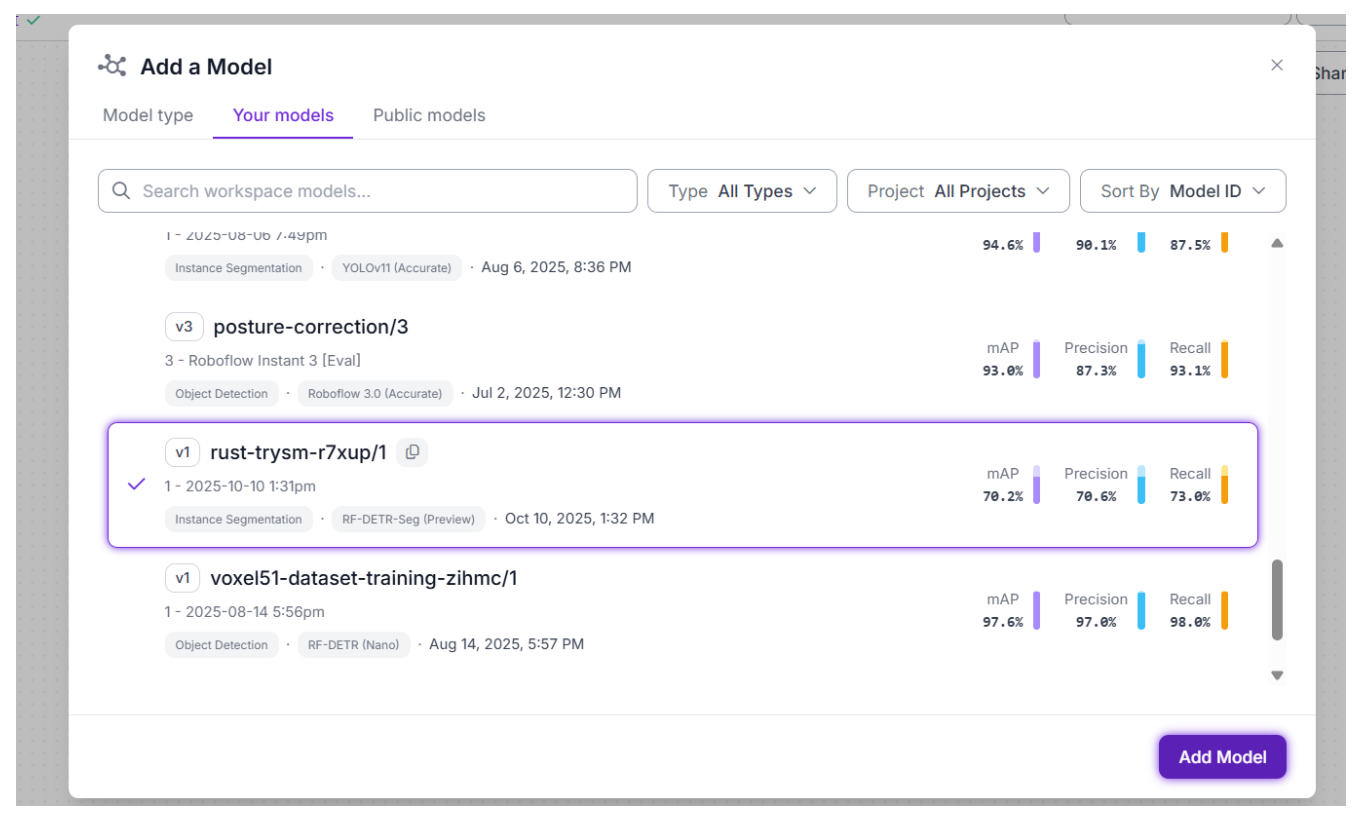Click the v3 version badge of posture-correction
The image size is (1362, 818).
point(184,327)
